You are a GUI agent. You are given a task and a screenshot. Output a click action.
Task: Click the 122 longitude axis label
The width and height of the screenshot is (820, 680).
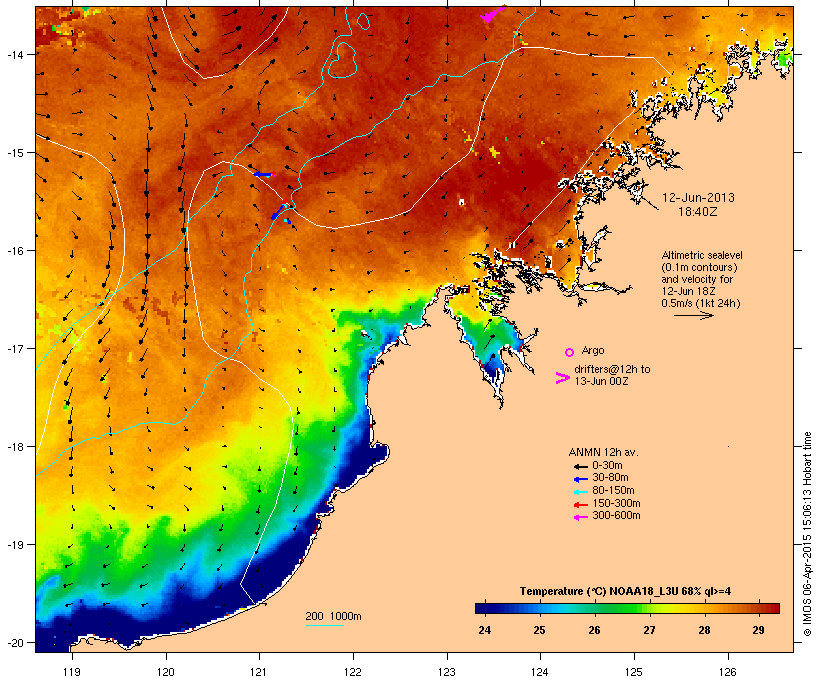tap(353, 672)
